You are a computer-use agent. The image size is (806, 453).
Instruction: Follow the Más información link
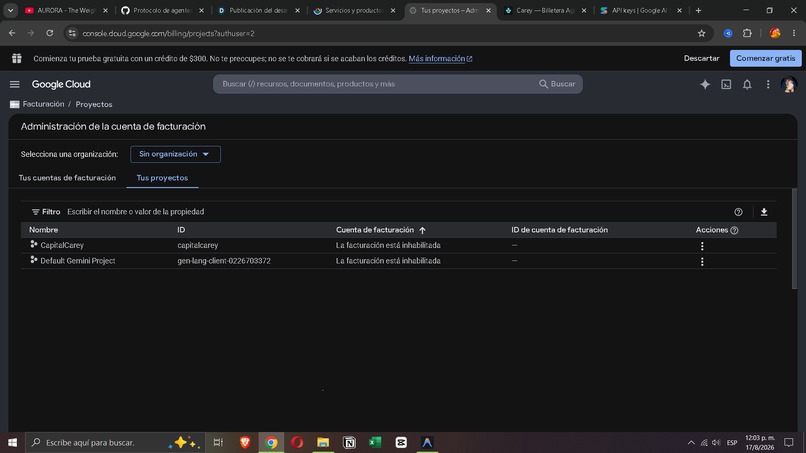tap(440, 59)
